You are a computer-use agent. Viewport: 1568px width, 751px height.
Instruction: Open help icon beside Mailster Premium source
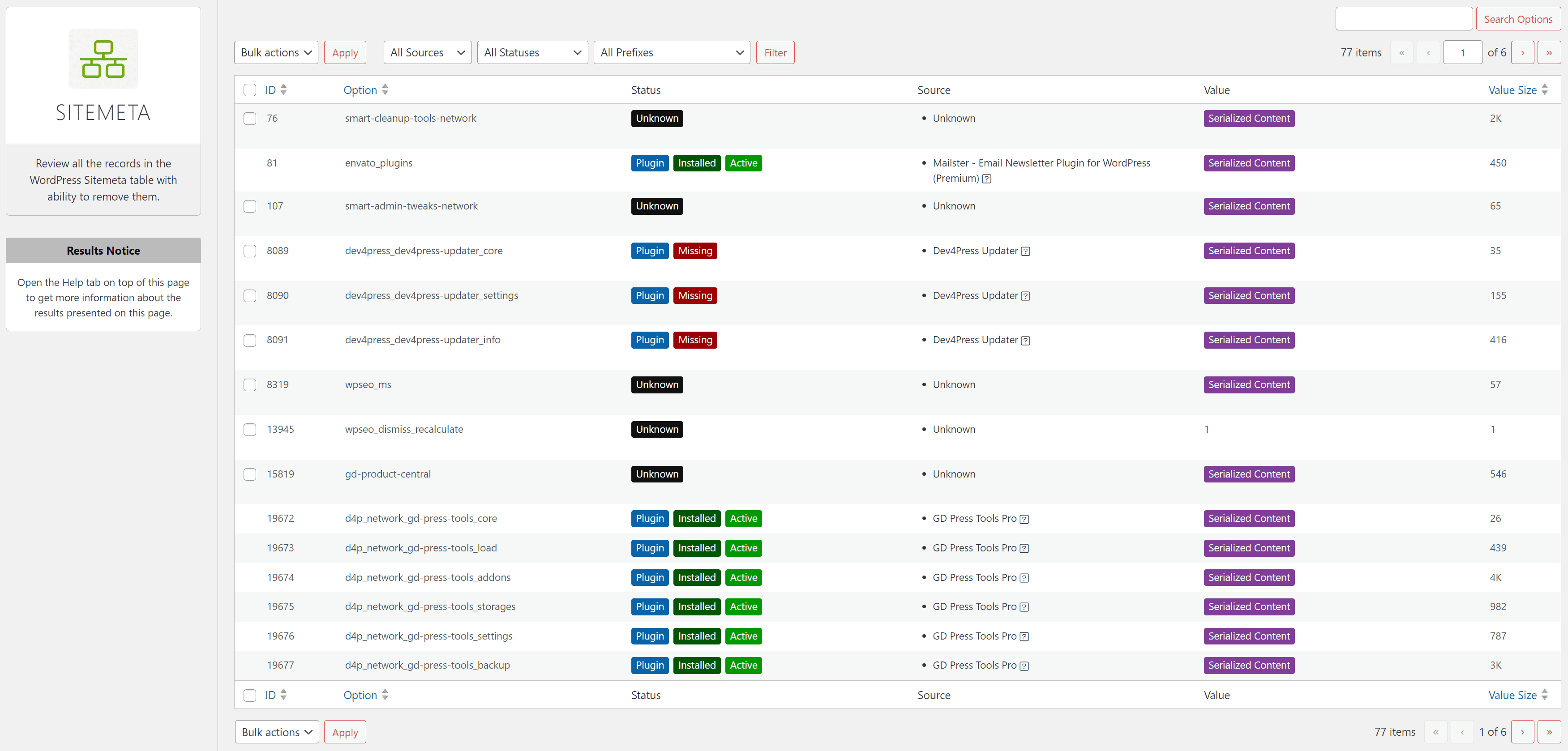[987, 179]
